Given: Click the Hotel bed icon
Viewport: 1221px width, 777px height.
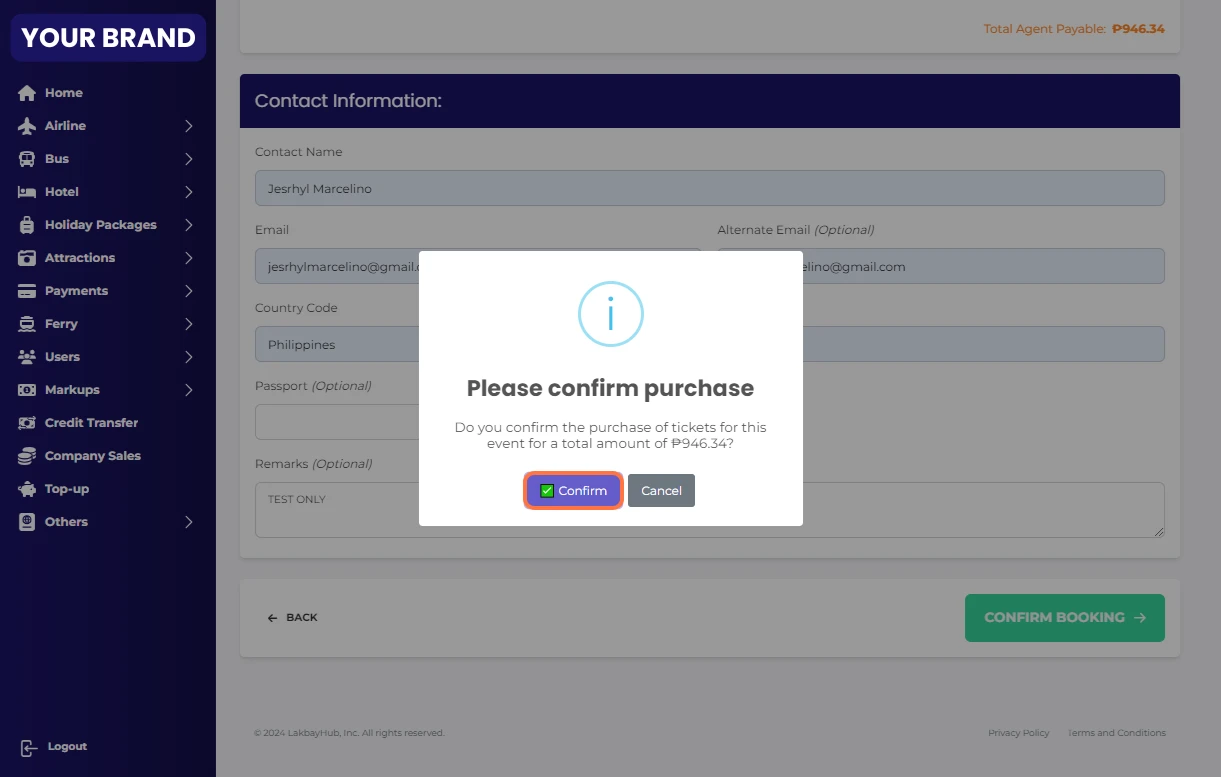Looking at the screenshot, I should pos(27,192).
